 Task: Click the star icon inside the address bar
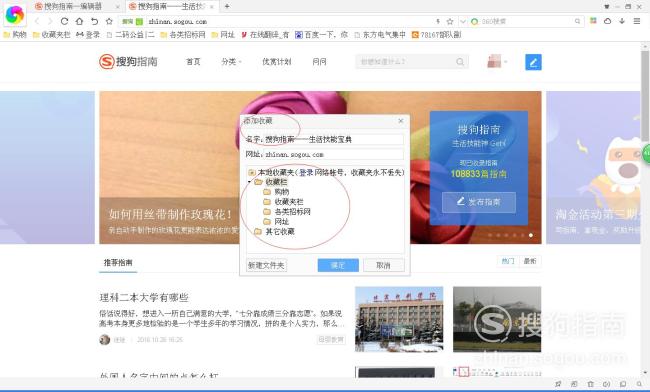[x=450, y=21]
